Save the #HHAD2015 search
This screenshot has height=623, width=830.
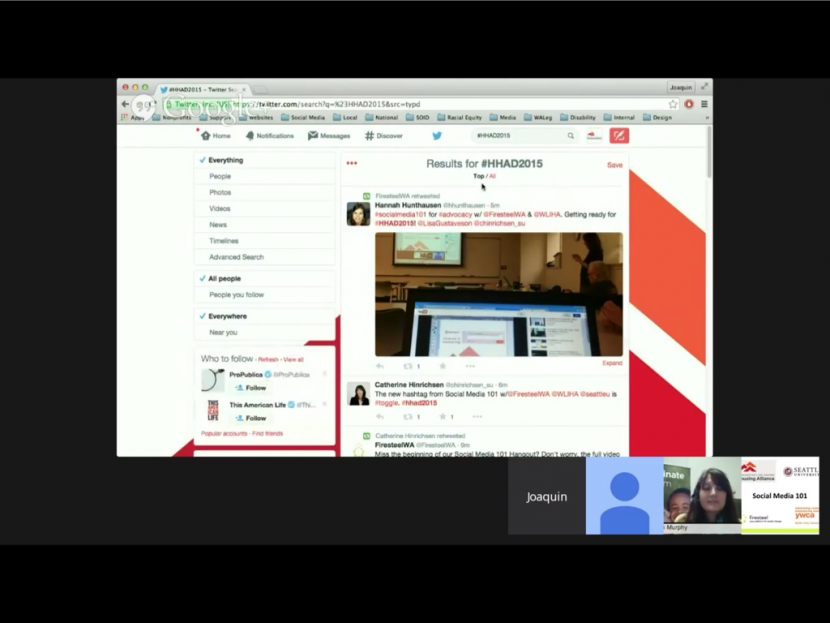click(615, 165)
